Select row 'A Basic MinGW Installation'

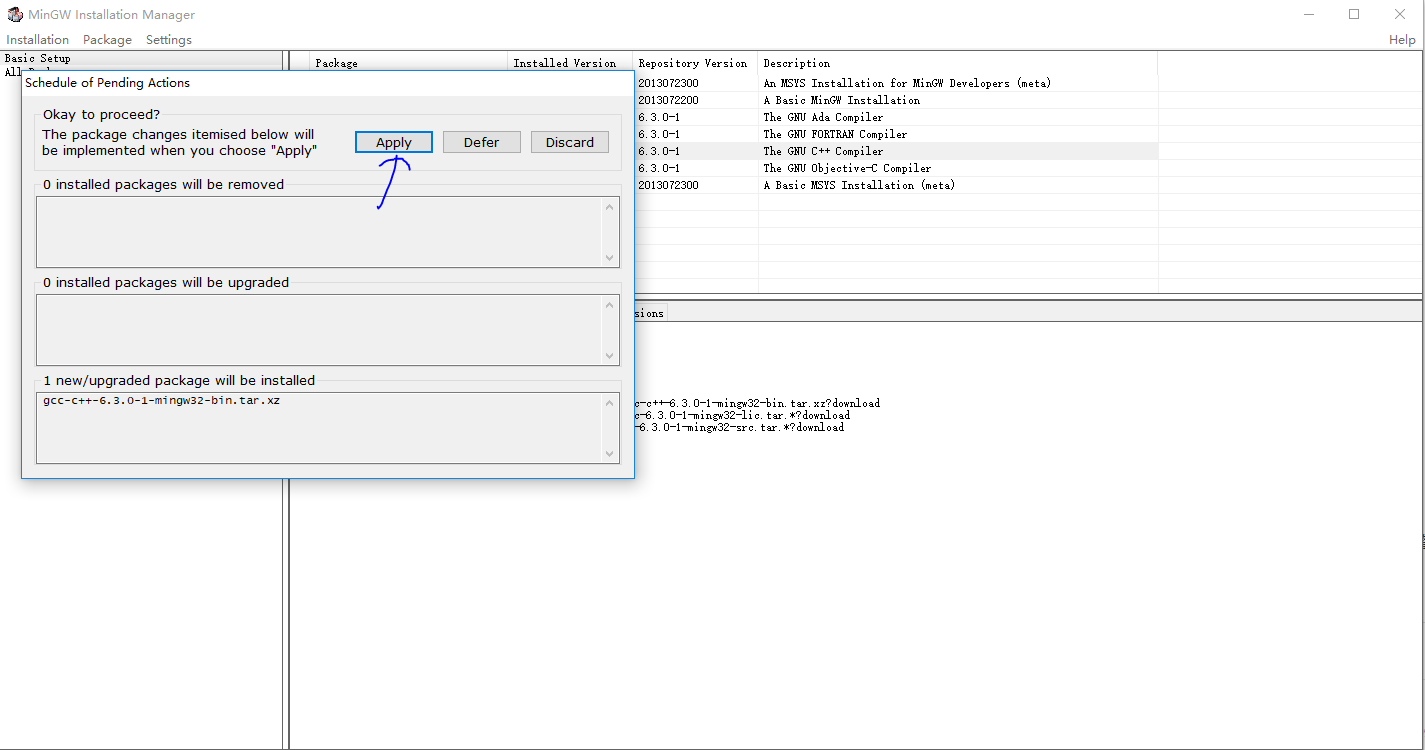[x=896, y=100]
